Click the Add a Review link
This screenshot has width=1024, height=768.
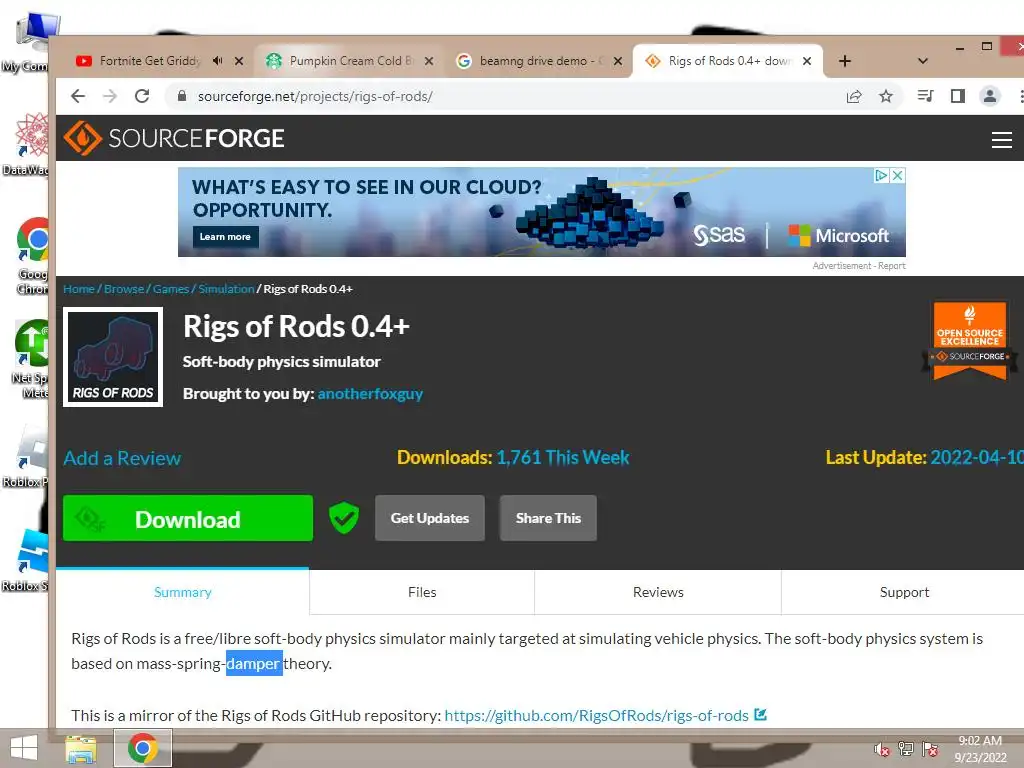pos(122,458)
